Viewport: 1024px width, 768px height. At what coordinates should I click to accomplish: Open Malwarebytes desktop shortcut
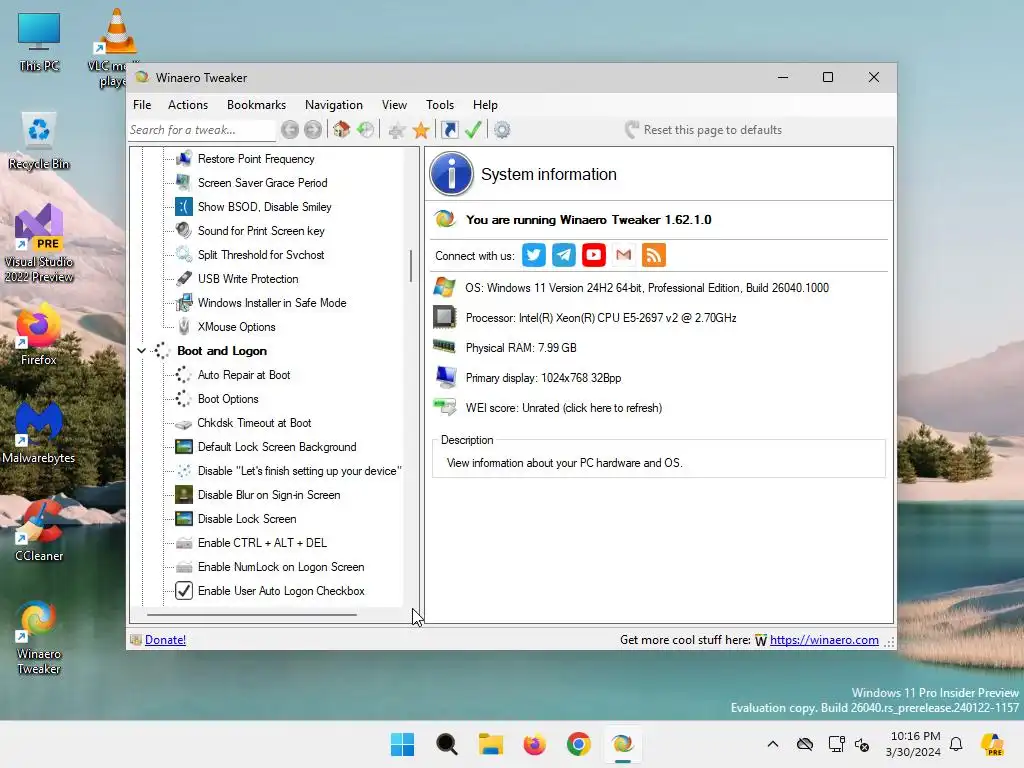(x=39, y=432)
